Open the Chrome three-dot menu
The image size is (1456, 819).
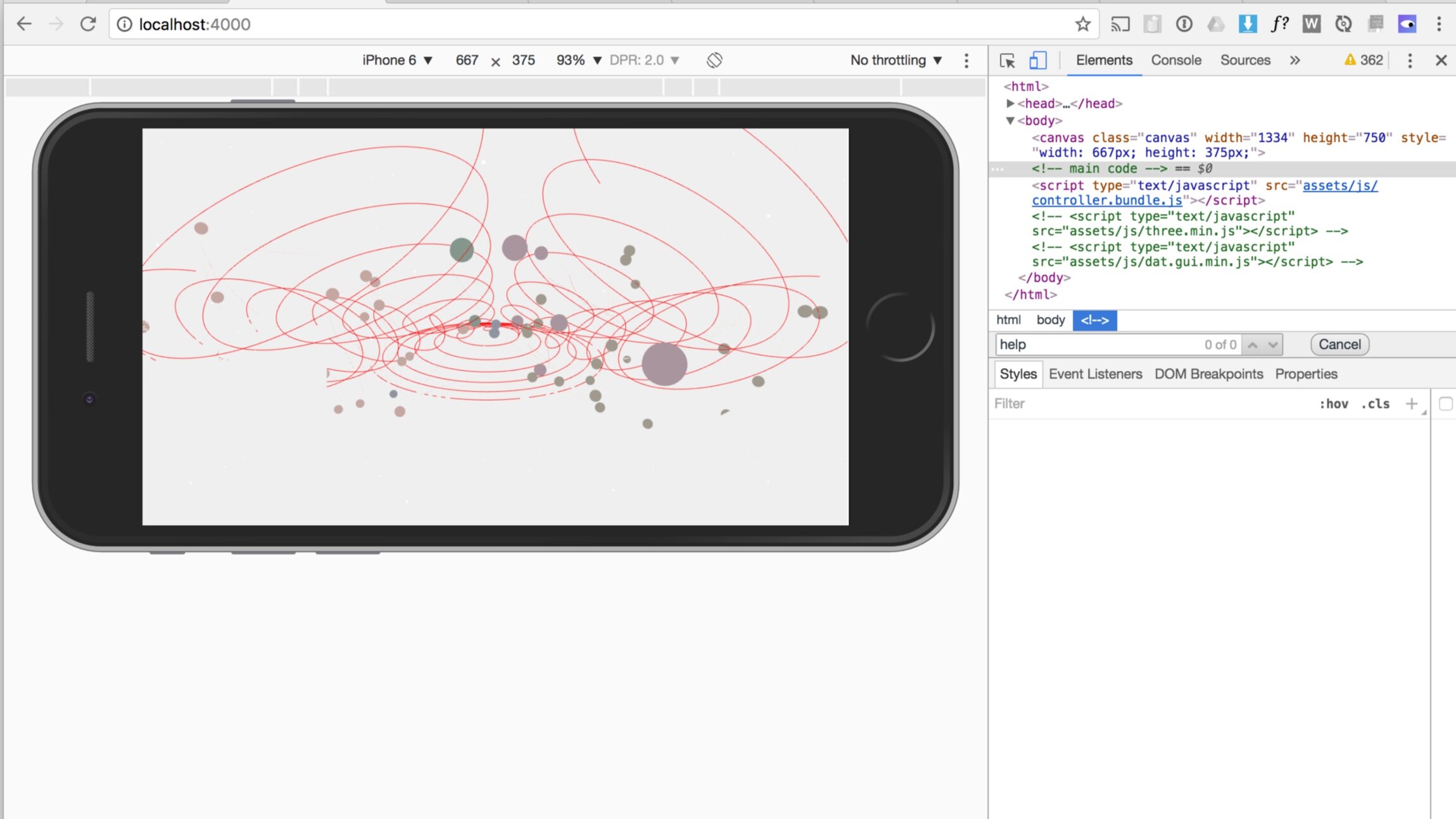click(x=1439, y=24)
